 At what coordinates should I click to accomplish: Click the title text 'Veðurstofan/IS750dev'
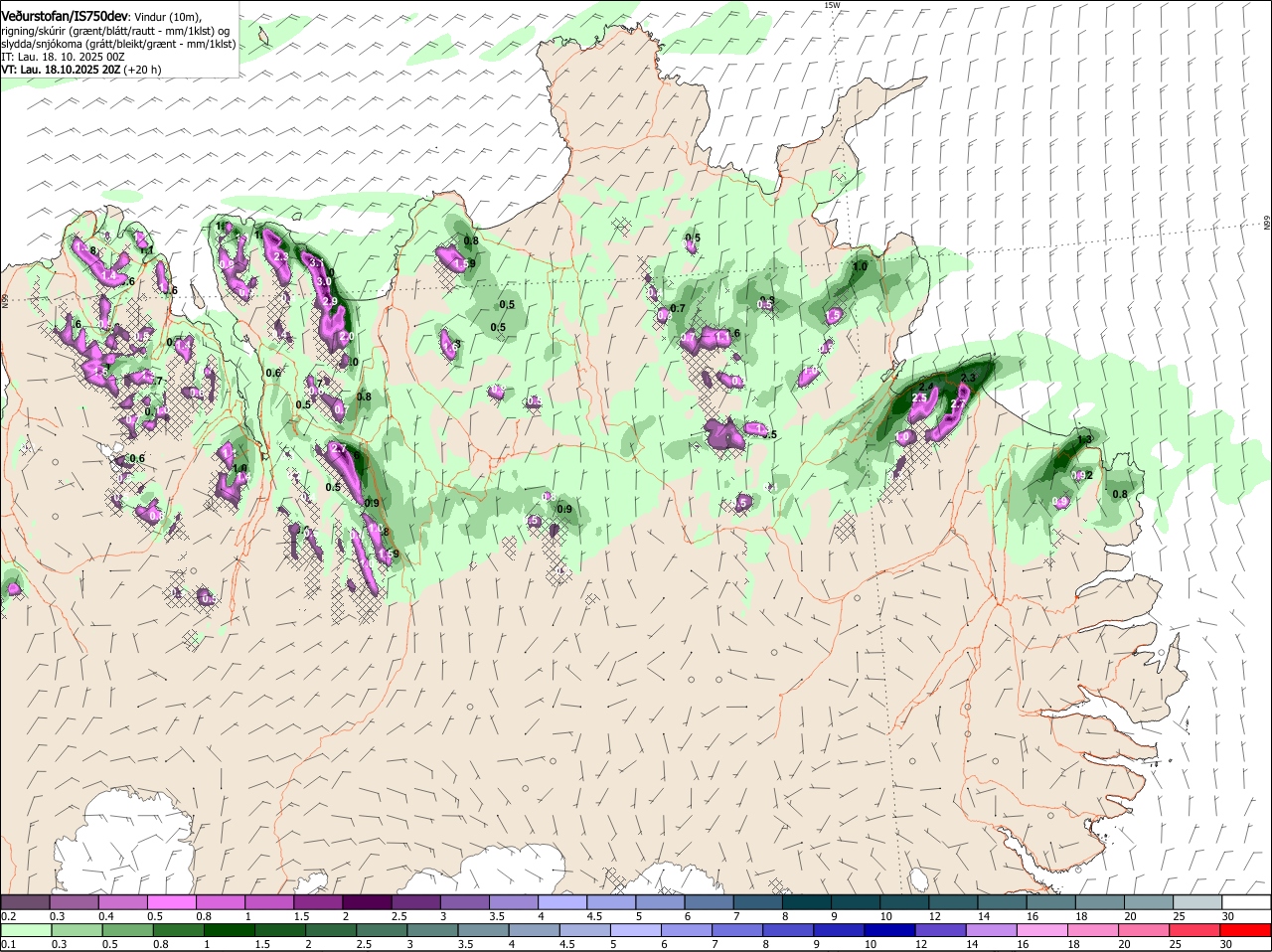[x=65, y=16]
